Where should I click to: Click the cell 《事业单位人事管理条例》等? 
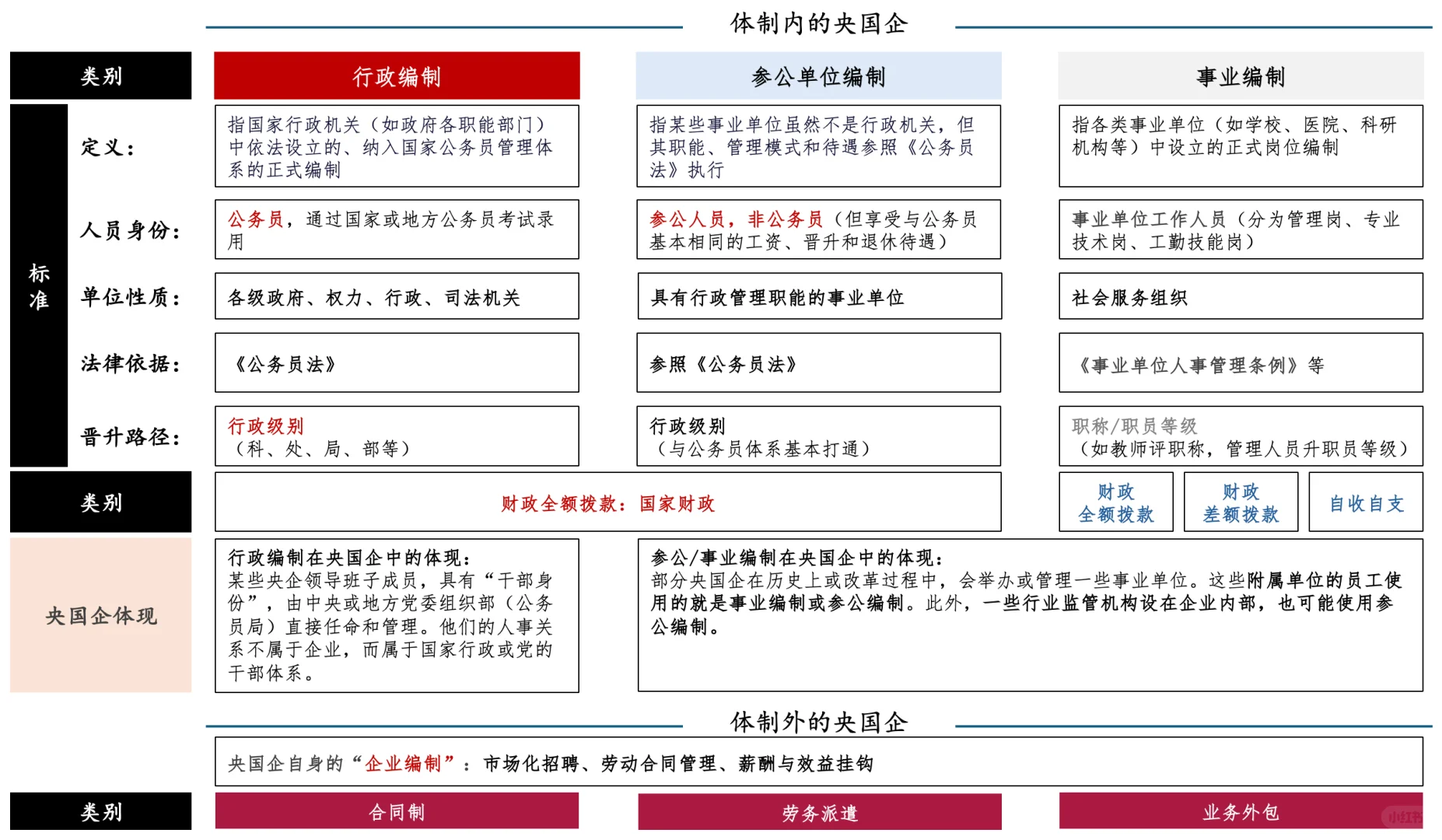1241,363
